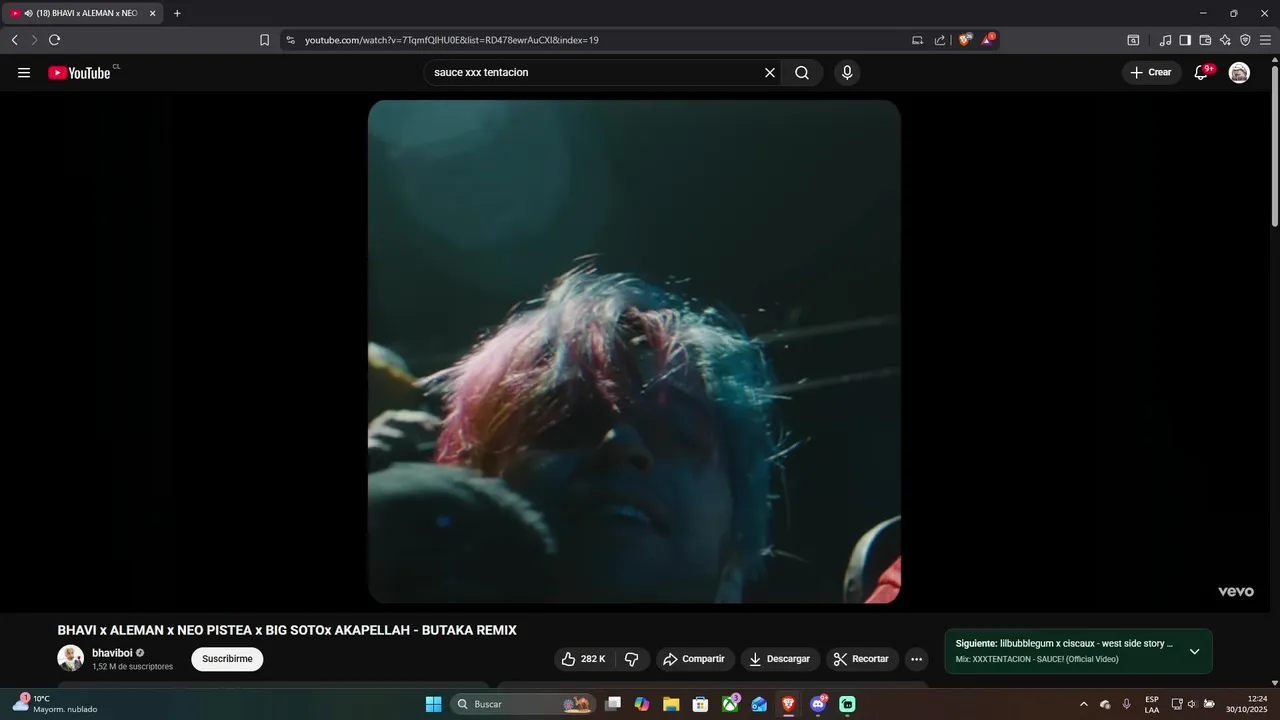The width and height of the screenshot is (1280, 720).
Task: Run search with the magnifying glass button
Action: 802,72
